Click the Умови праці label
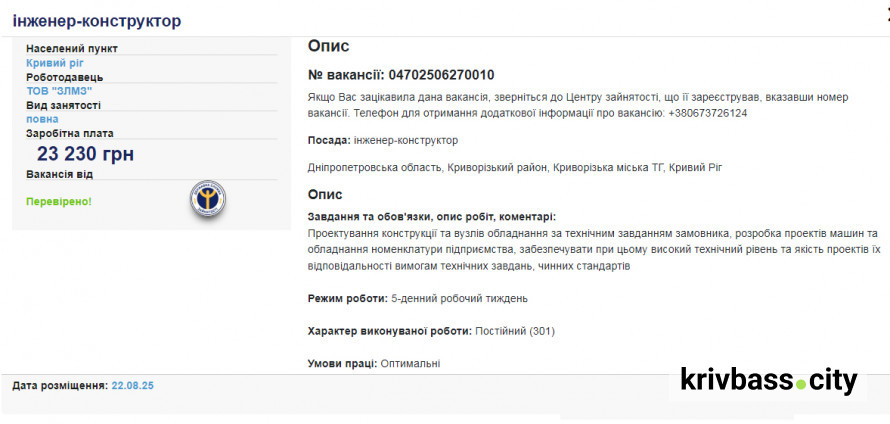 pyautogui.click(x=342, y=363)
